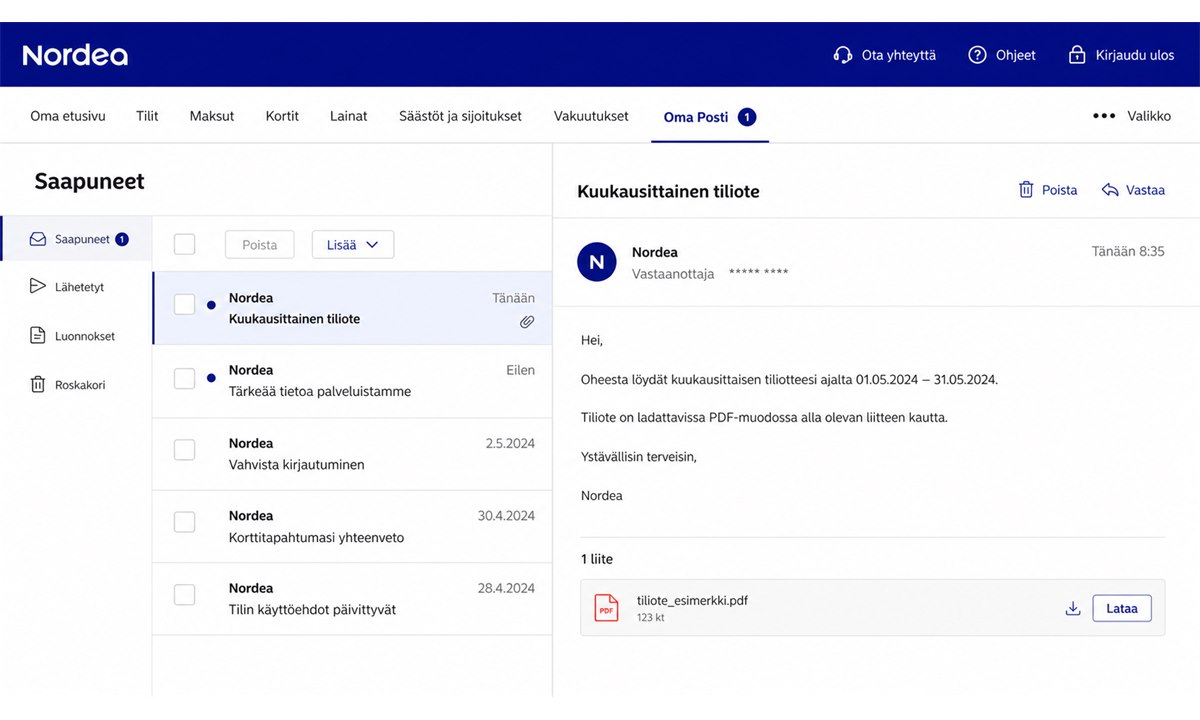Viewport: 1200px width, 720px height.
Task: Open the Luonnokset folder
Action: coord(76,336)
